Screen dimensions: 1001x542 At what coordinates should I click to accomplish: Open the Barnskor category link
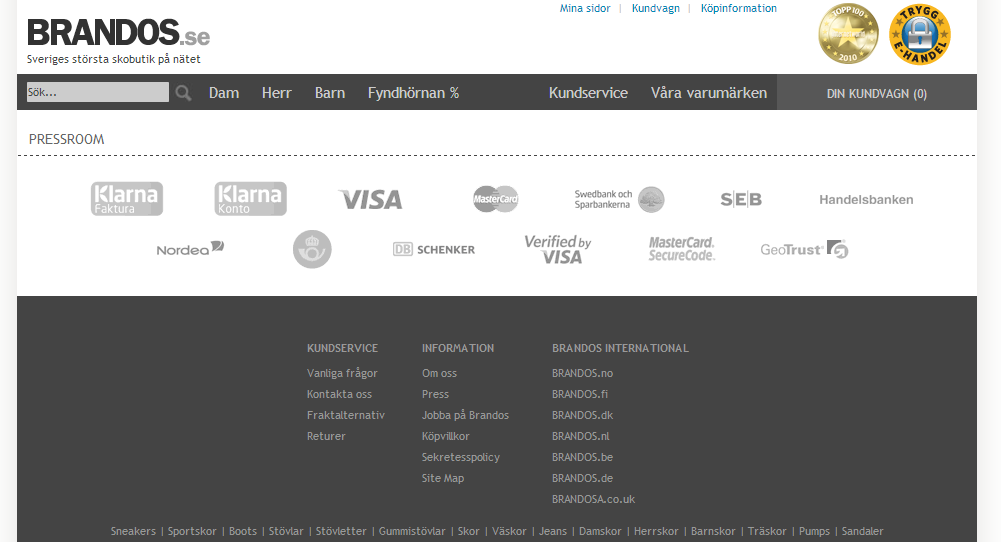point(713,531)
